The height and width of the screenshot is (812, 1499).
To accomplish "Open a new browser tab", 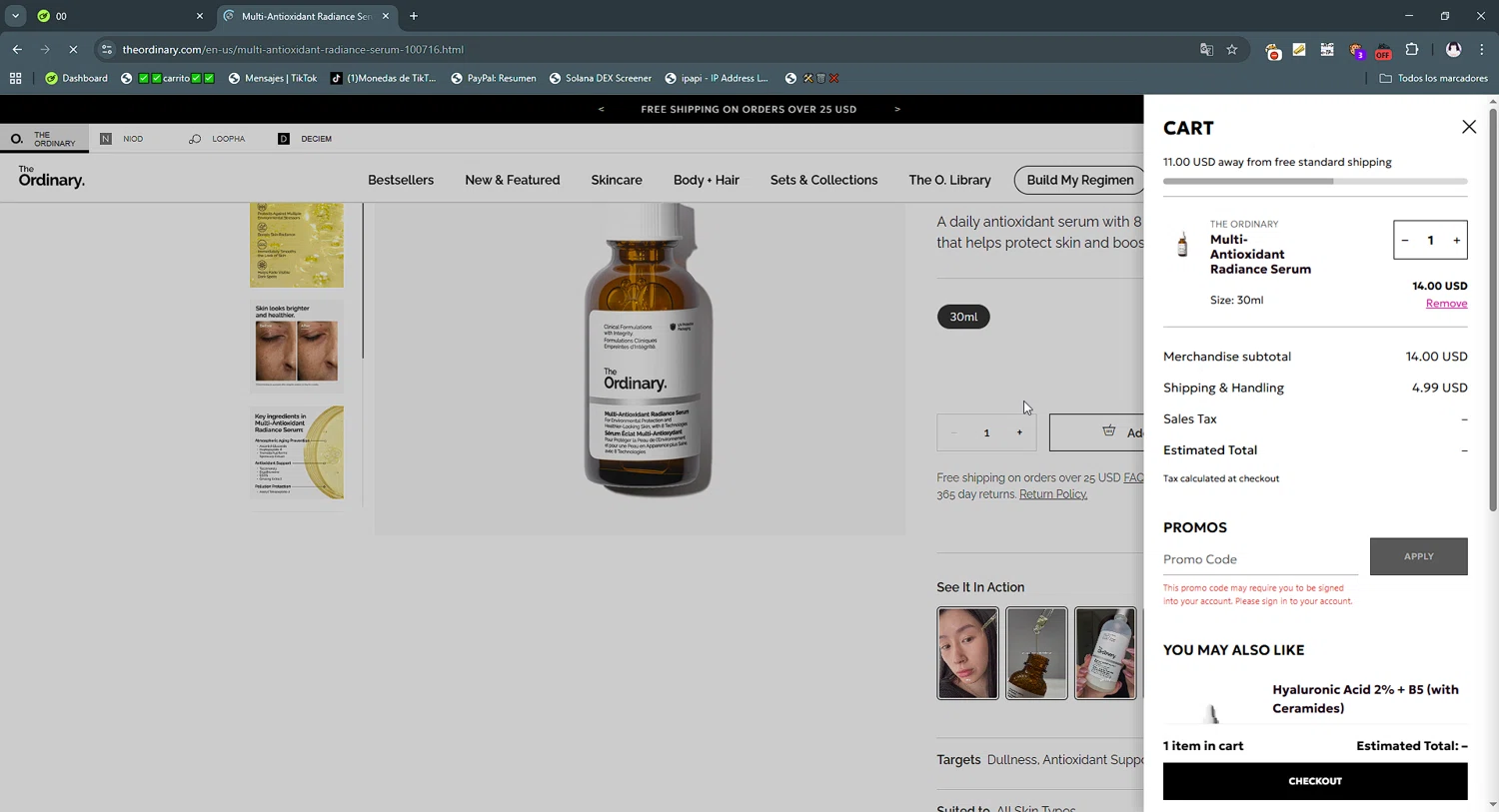I will pos(414,16).
